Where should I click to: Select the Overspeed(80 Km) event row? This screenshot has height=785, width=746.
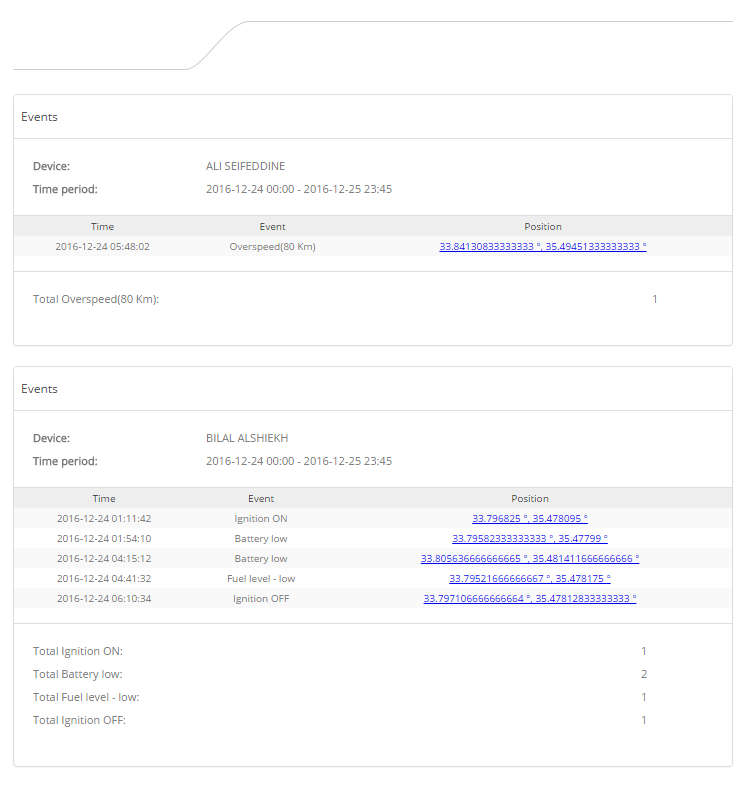coord(373,246)
